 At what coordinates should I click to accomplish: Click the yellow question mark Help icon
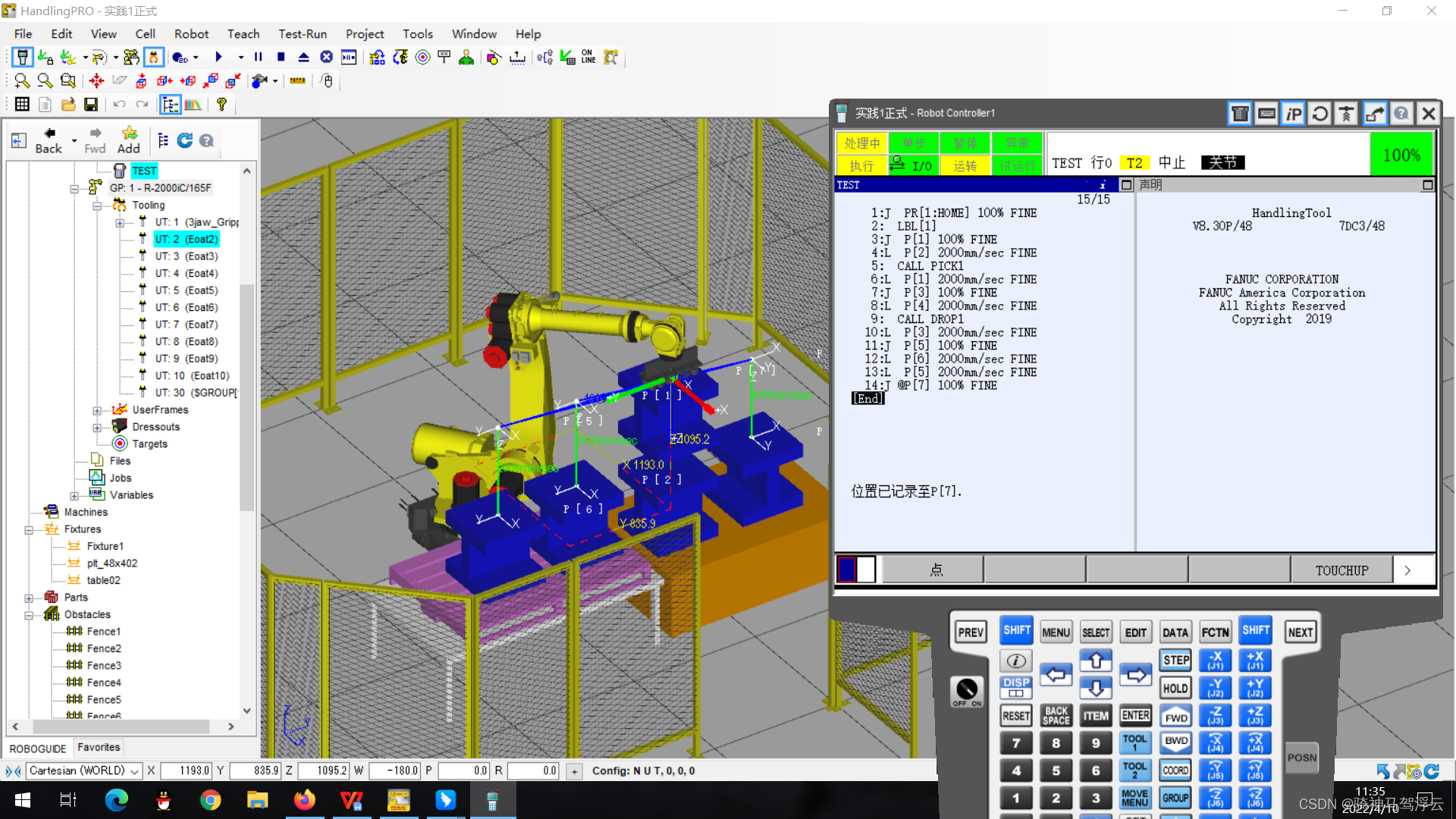coord(221,105)
